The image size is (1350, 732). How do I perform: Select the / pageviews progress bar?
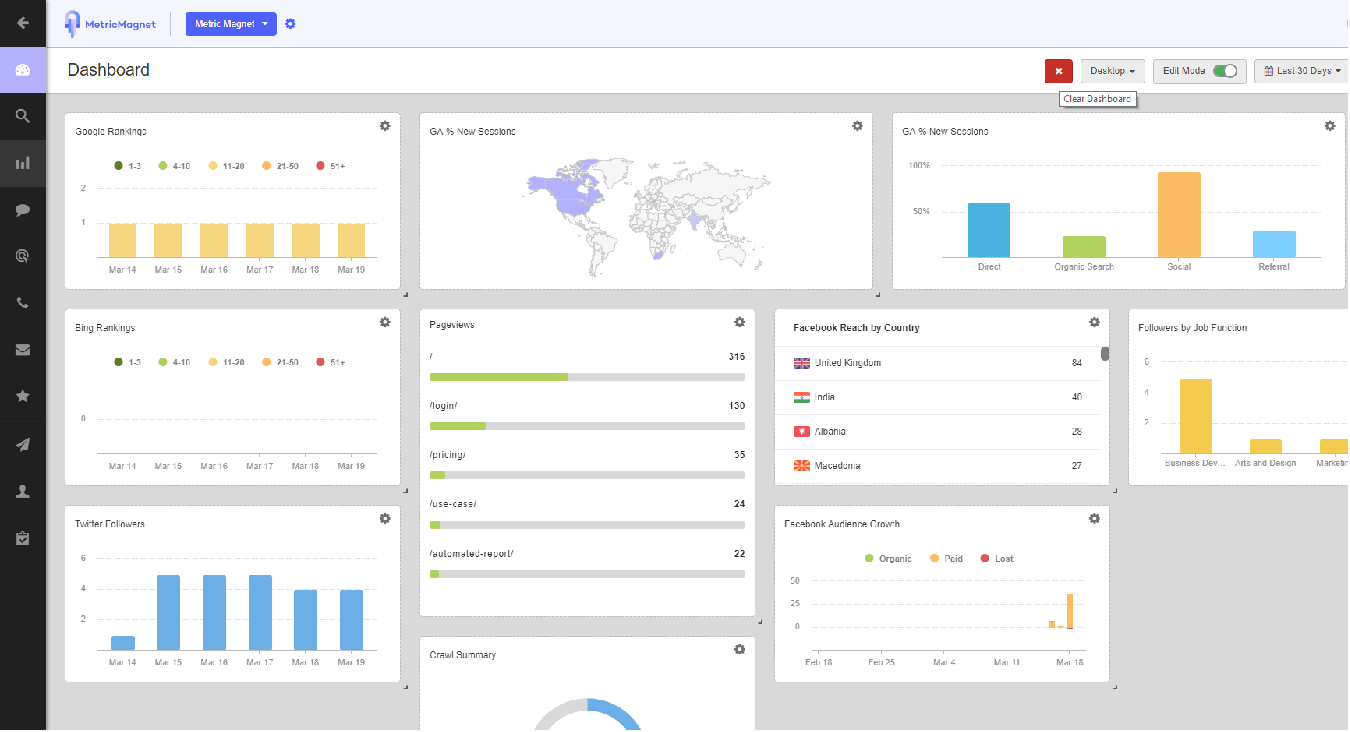pos(587,377)
